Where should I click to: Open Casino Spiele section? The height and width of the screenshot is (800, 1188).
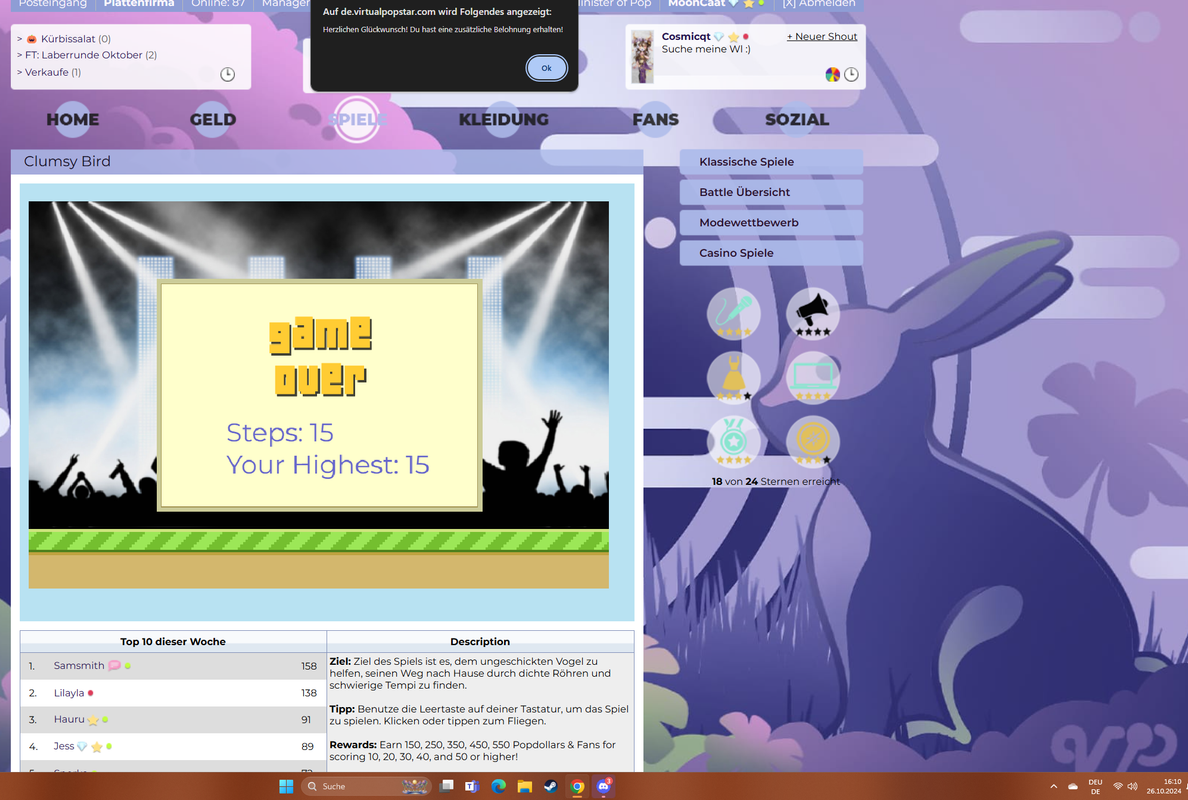coord(771,253)
